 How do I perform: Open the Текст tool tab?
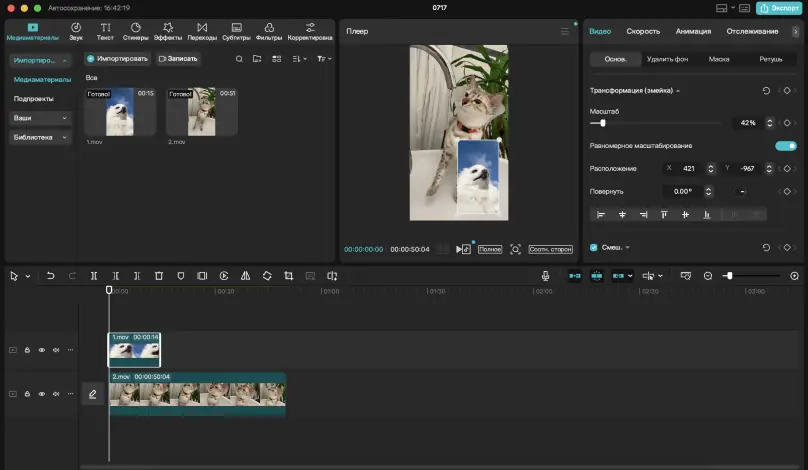(x=105, y=31)
